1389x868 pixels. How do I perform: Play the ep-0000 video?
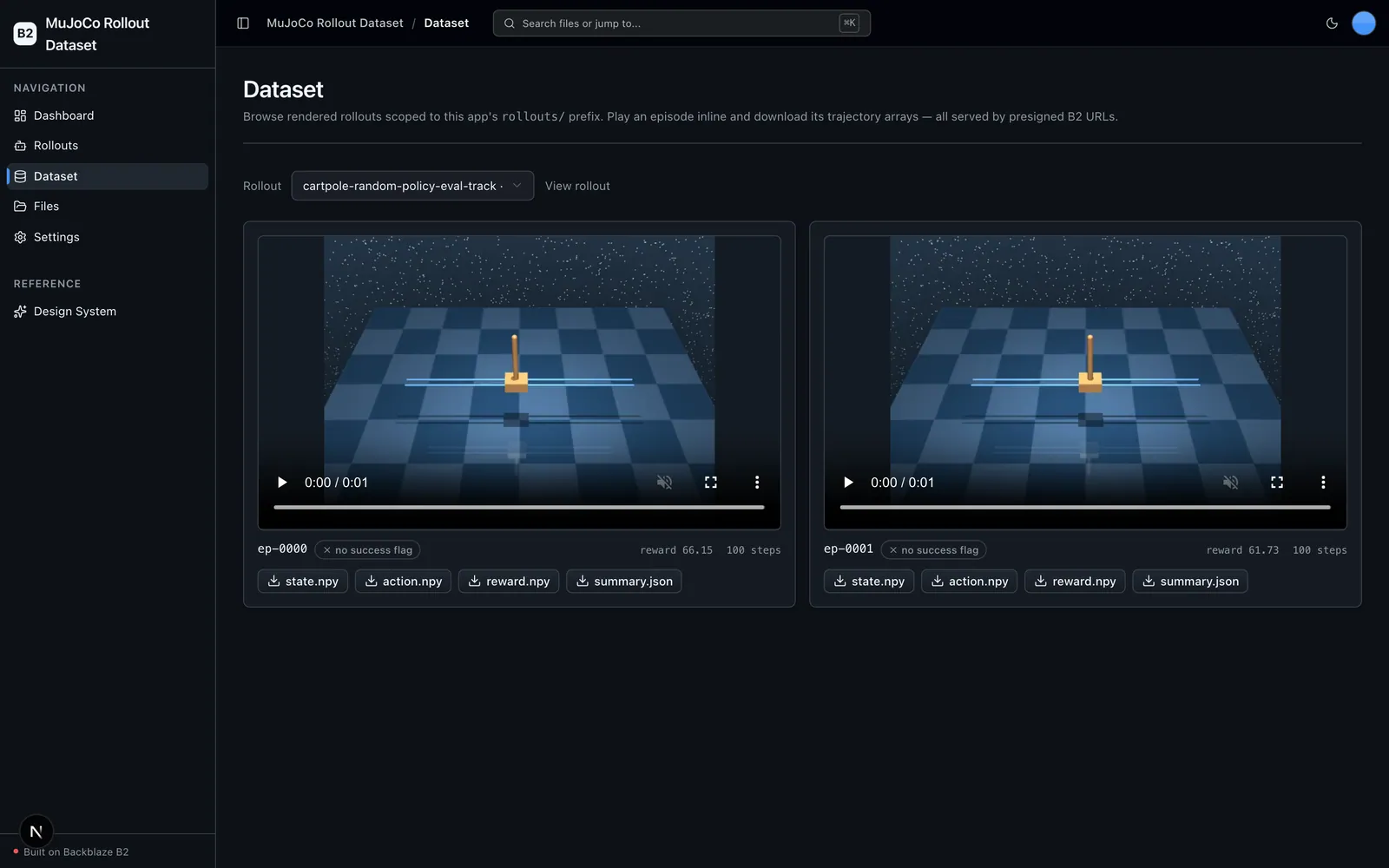282,483
